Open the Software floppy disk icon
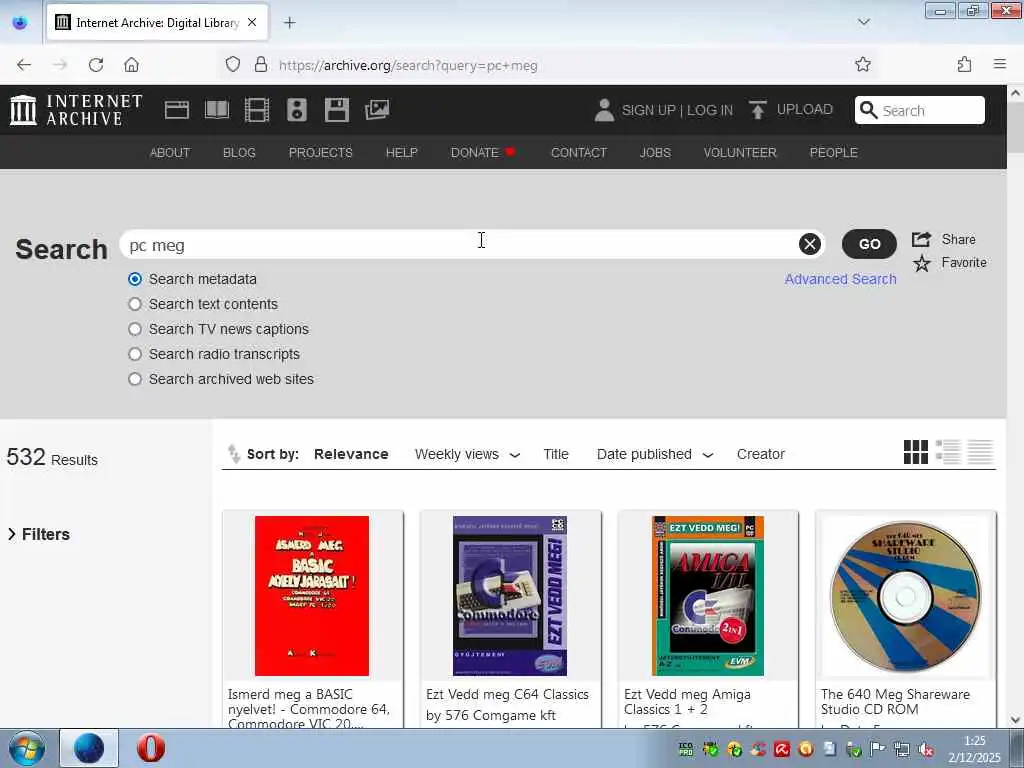This screenshot has height=768, width=1024. click(337, 110)
